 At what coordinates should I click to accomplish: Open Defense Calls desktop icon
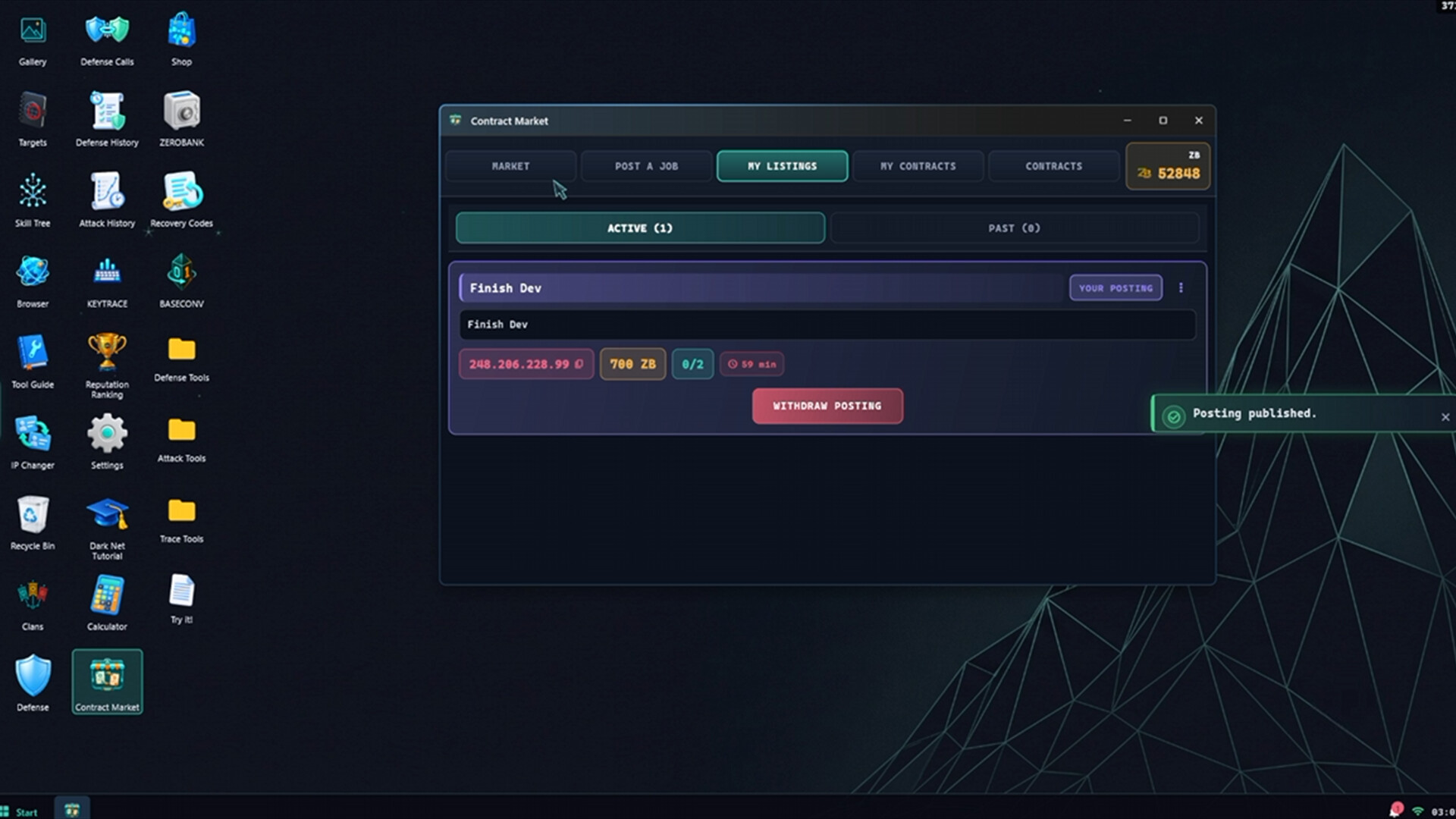pyautogui.click(x=107, y=39)
